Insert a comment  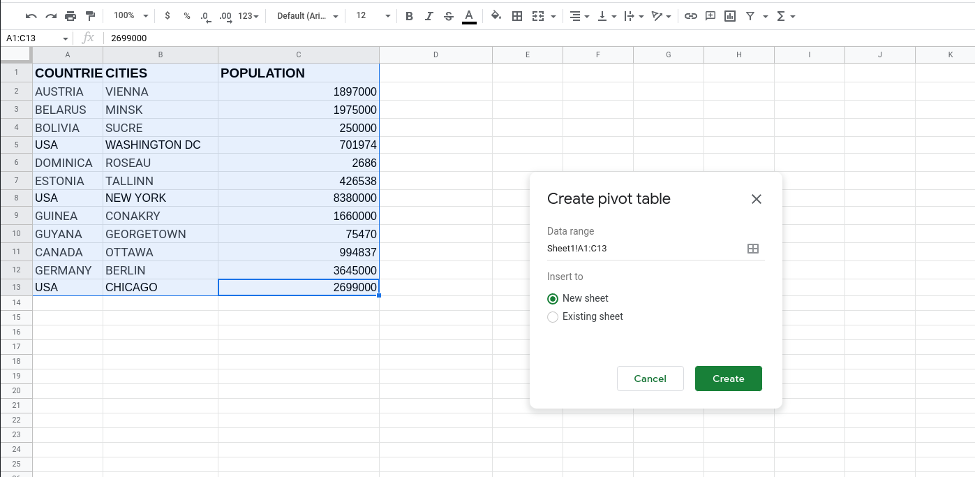[x=710, y=16]
